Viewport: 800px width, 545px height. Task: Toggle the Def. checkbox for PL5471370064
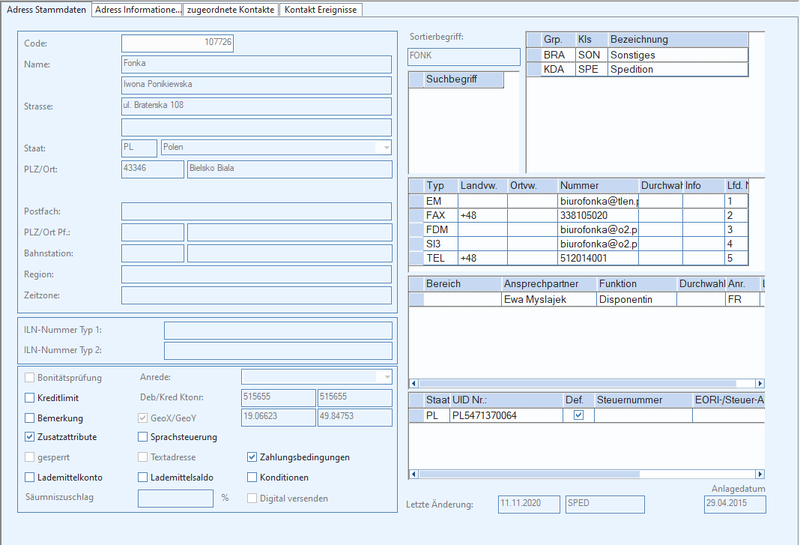point(578,415)
